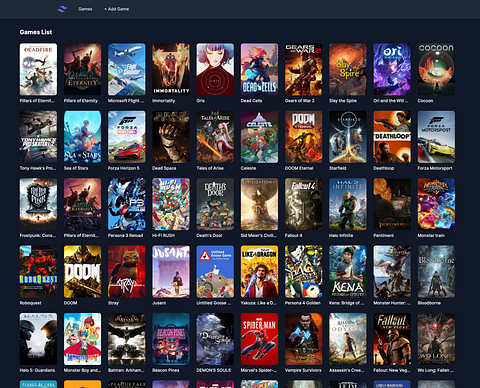Screen dimensions: 480x388
Task: Open the Games nav item
Action: (x=85, y=9)
